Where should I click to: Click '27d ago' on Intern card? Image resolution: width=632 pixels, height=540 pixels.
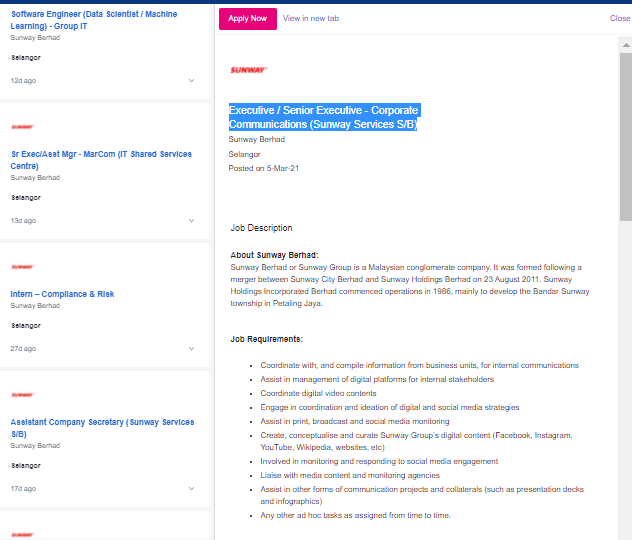[23, 349]
